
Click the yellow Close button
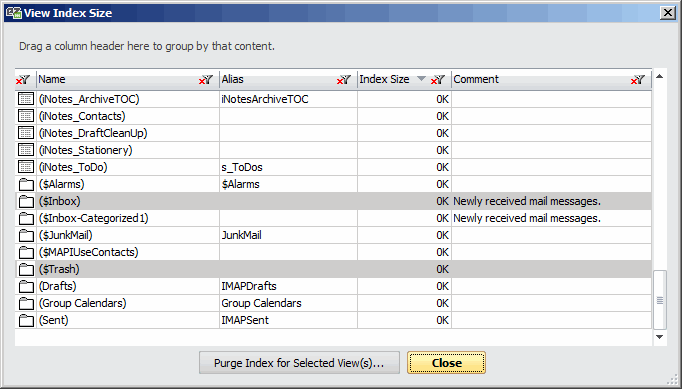[446, 363]
